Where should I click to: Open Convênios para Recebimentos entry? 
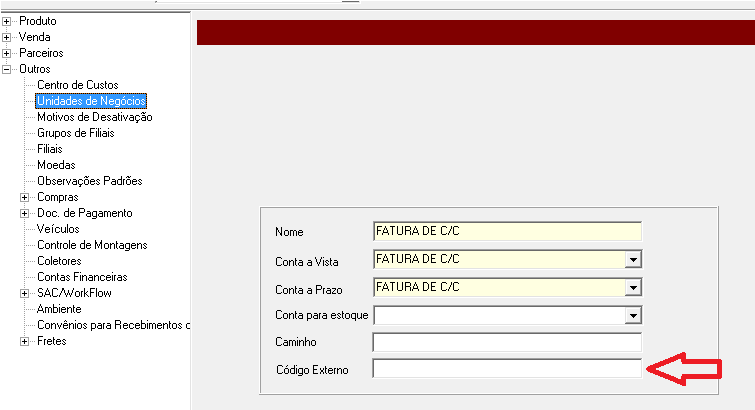[113, 325]
